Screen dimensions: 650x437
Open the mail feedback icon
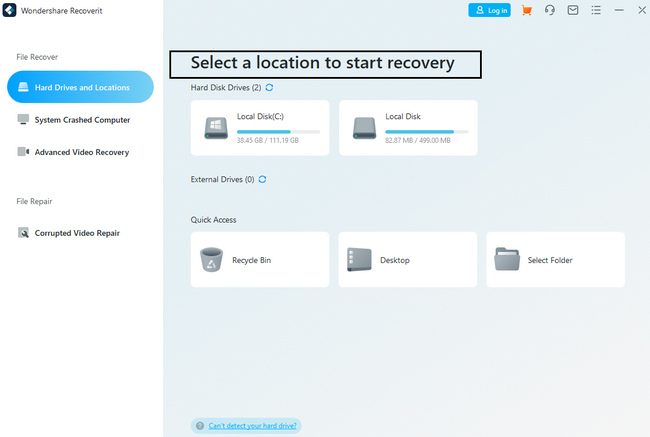573,10
